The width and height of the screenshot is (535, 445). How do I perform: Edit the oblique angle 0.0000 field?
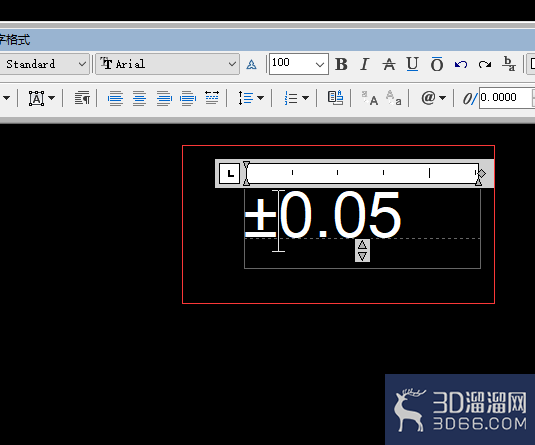coord(507,98)
